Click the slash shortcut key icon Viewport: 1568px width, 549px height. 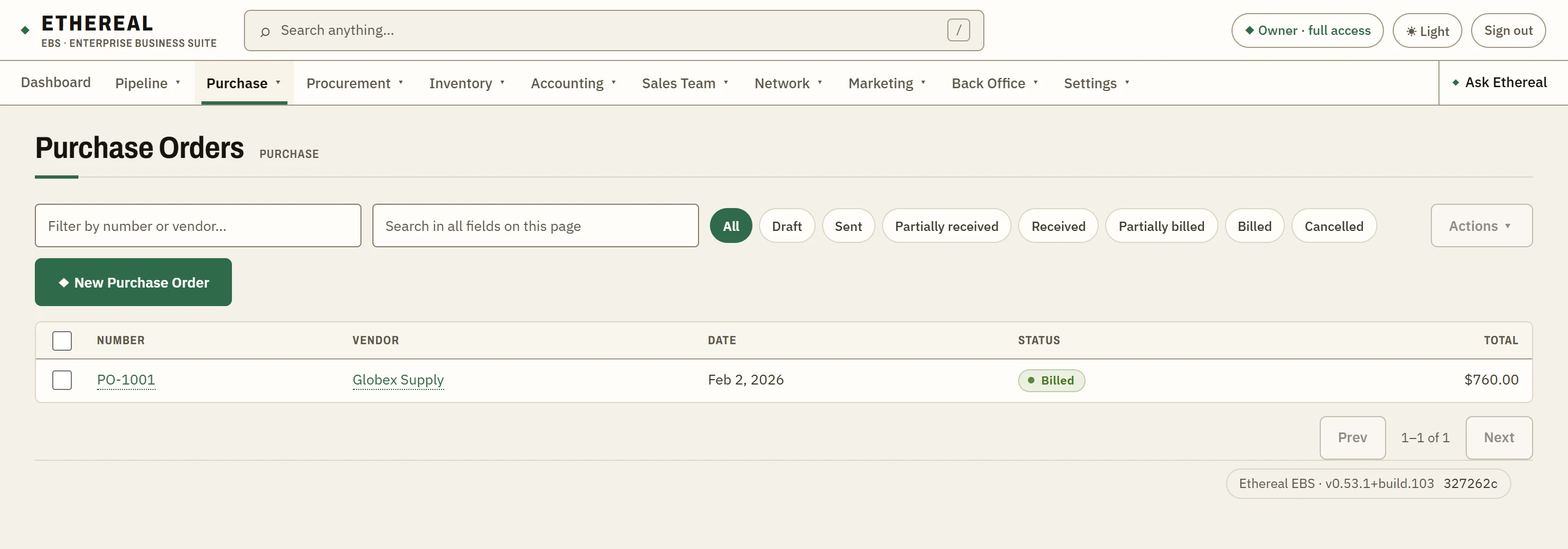[958, 30]
